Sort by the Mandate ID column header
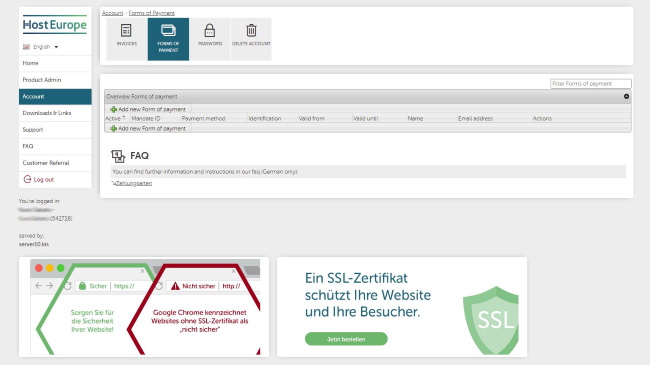 [146, 118]
